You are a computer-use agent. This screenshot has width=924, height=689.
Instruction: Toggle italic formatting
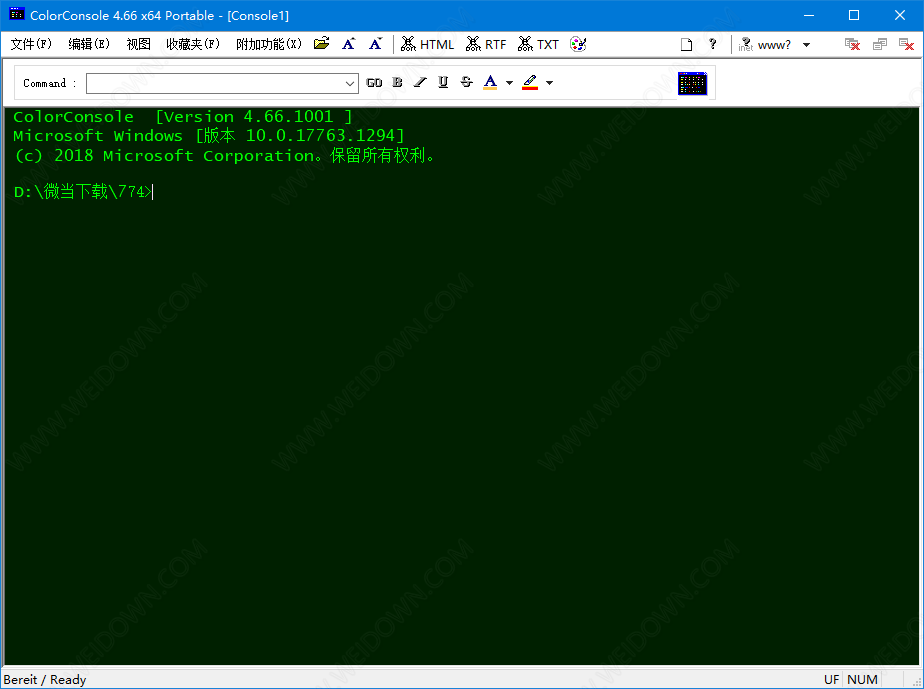pyautogui.click(x=420, y=83)
